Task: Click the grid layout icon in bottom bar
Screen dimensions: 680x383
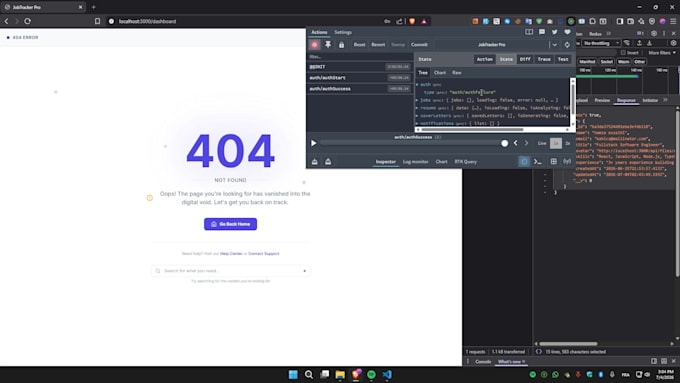Action: pos(553,162)
